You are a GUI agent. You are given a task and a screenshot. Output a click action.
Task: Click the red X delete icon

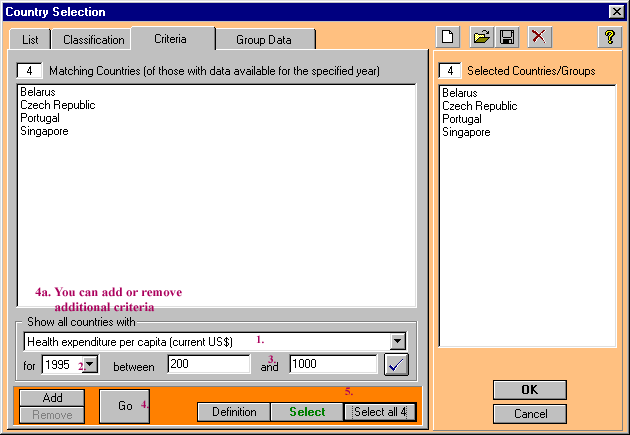pyautogui.click(x=539, y=37)
